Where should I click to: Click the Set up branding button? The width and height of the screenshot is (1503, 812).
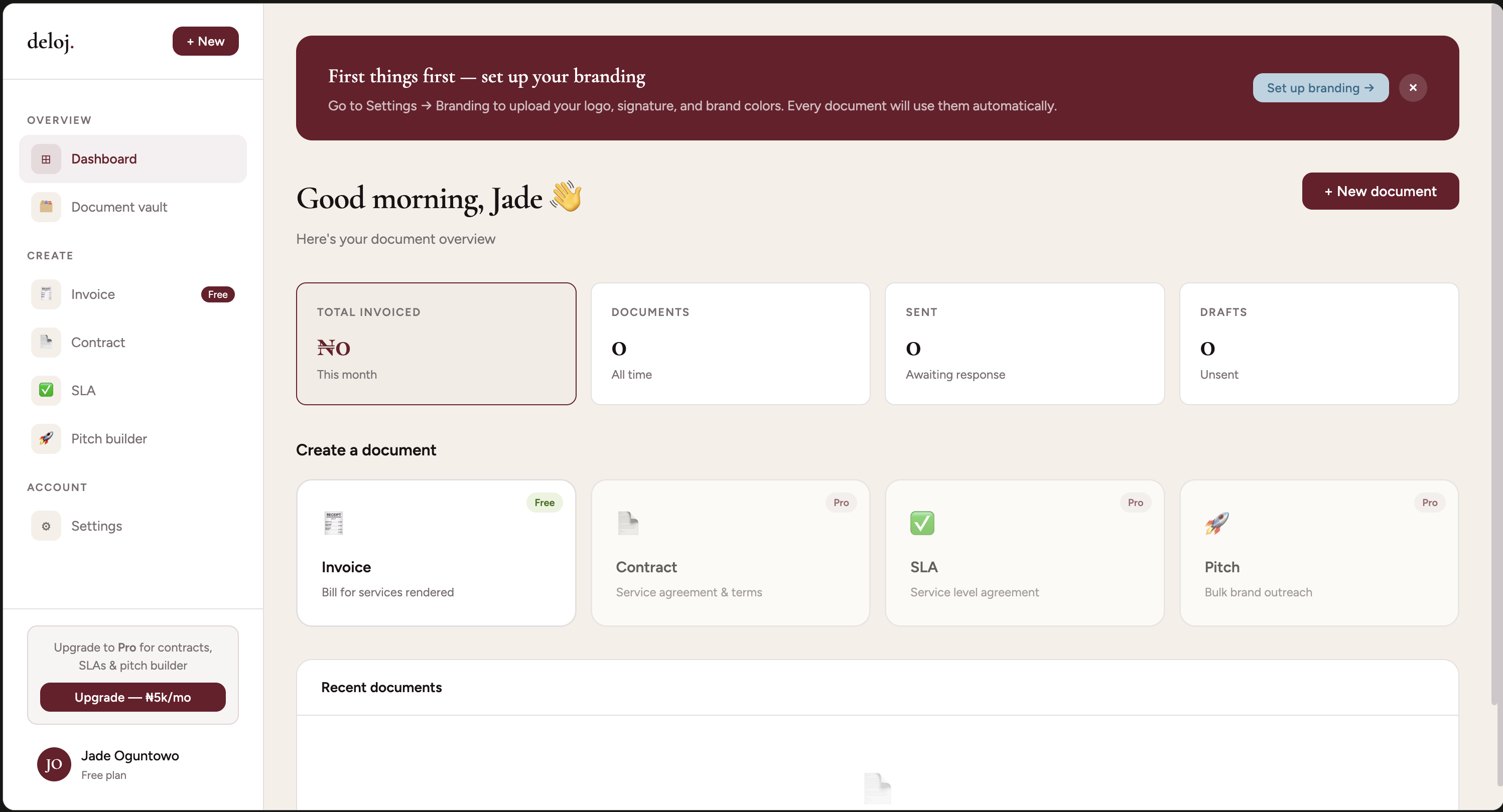tap(1320, 87)
